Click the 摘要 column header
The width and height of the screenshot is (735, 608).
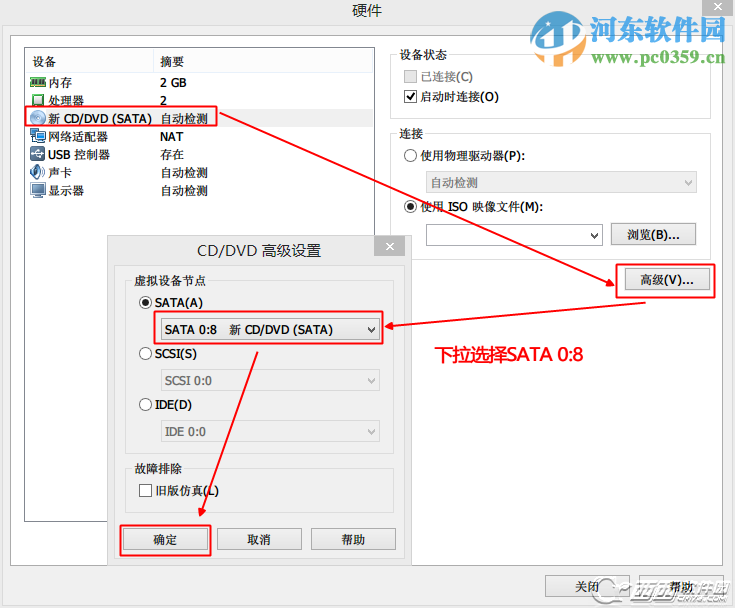263,61
